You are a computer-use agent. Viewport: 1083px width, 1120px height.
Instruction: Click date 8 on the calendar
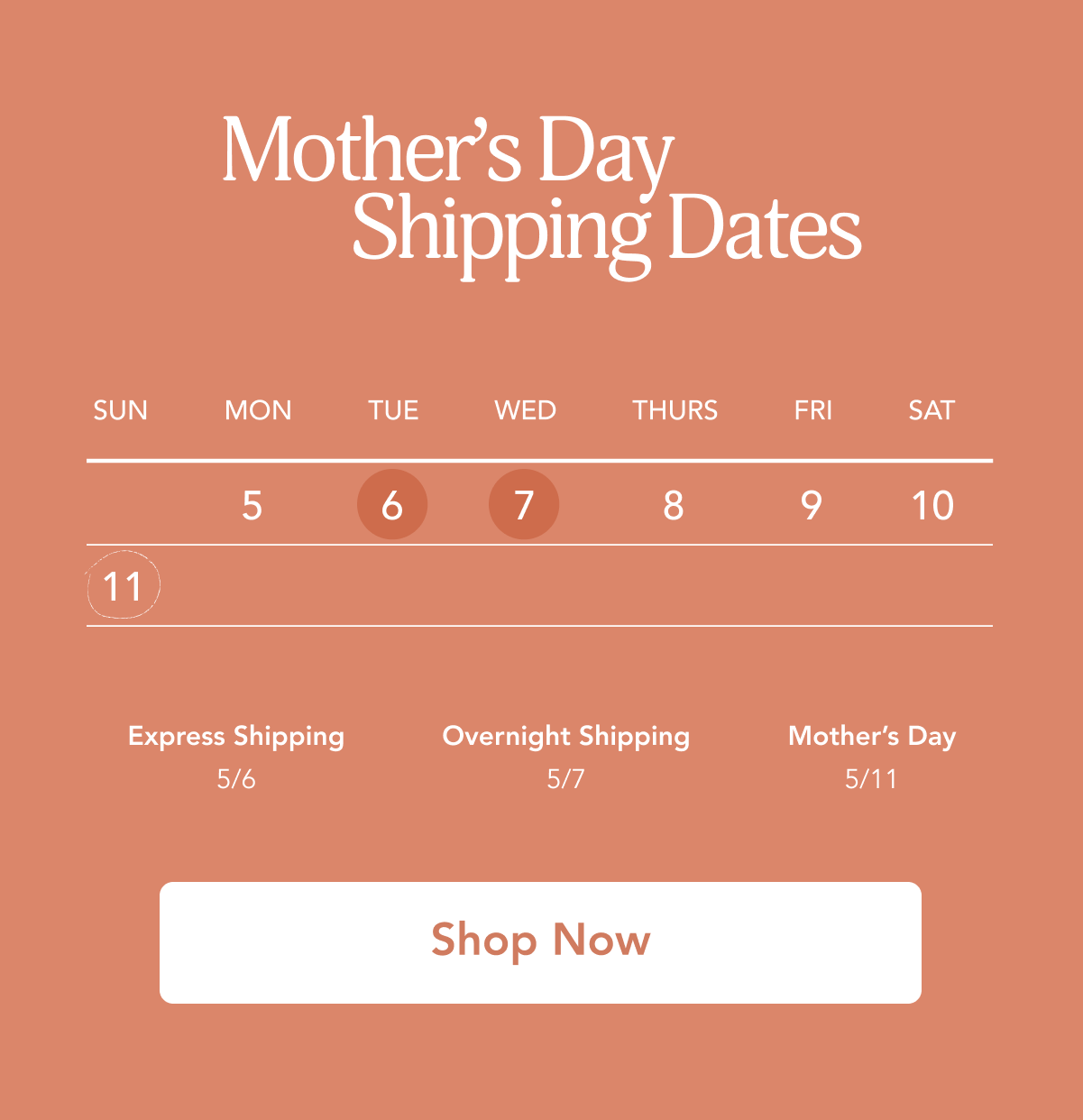pyautogui.click(x=674, y=506)
